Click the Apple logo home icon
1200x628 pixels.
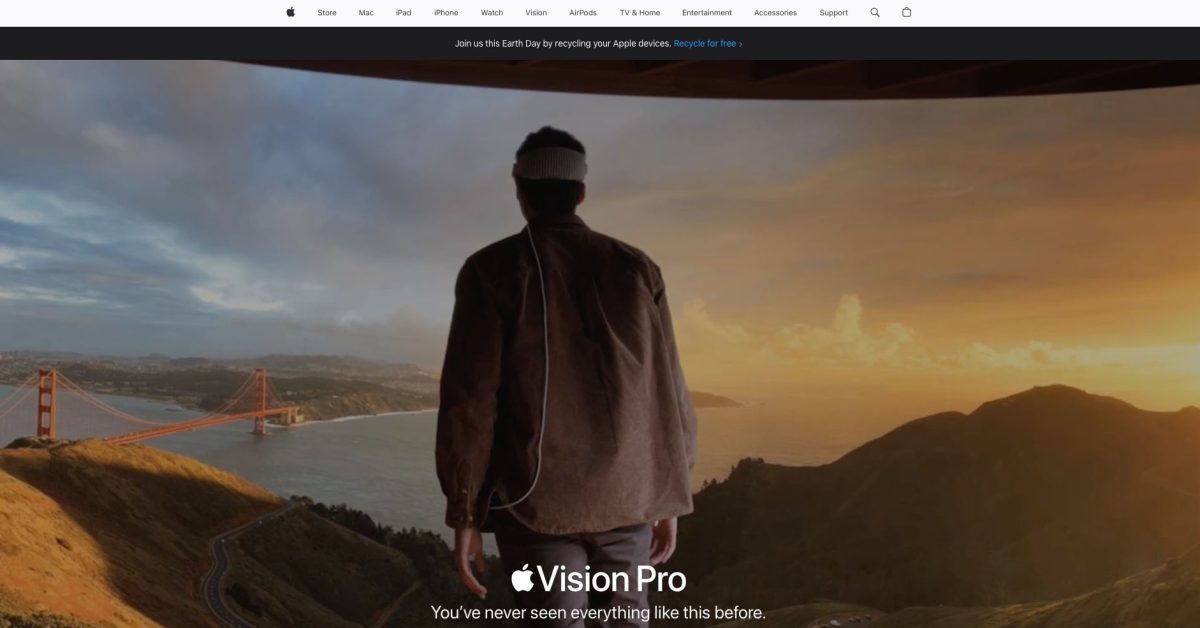(x=291, y=13)
